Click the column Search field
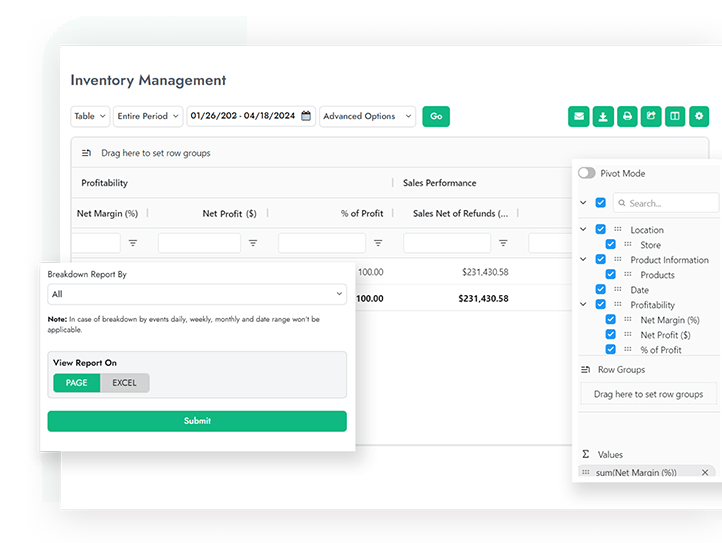722x543 pixels. tap(666, 203)
